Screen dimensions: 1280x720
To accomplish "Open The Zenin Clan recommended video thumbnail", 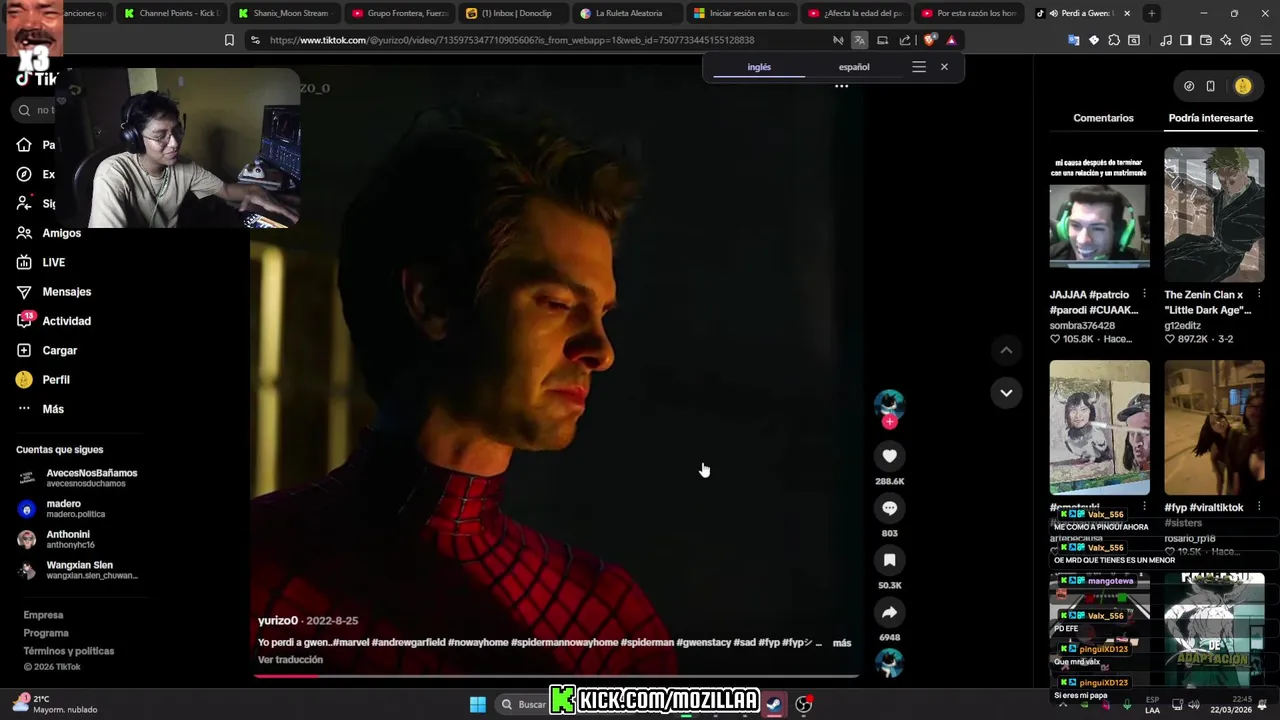I will point(1214,215).
